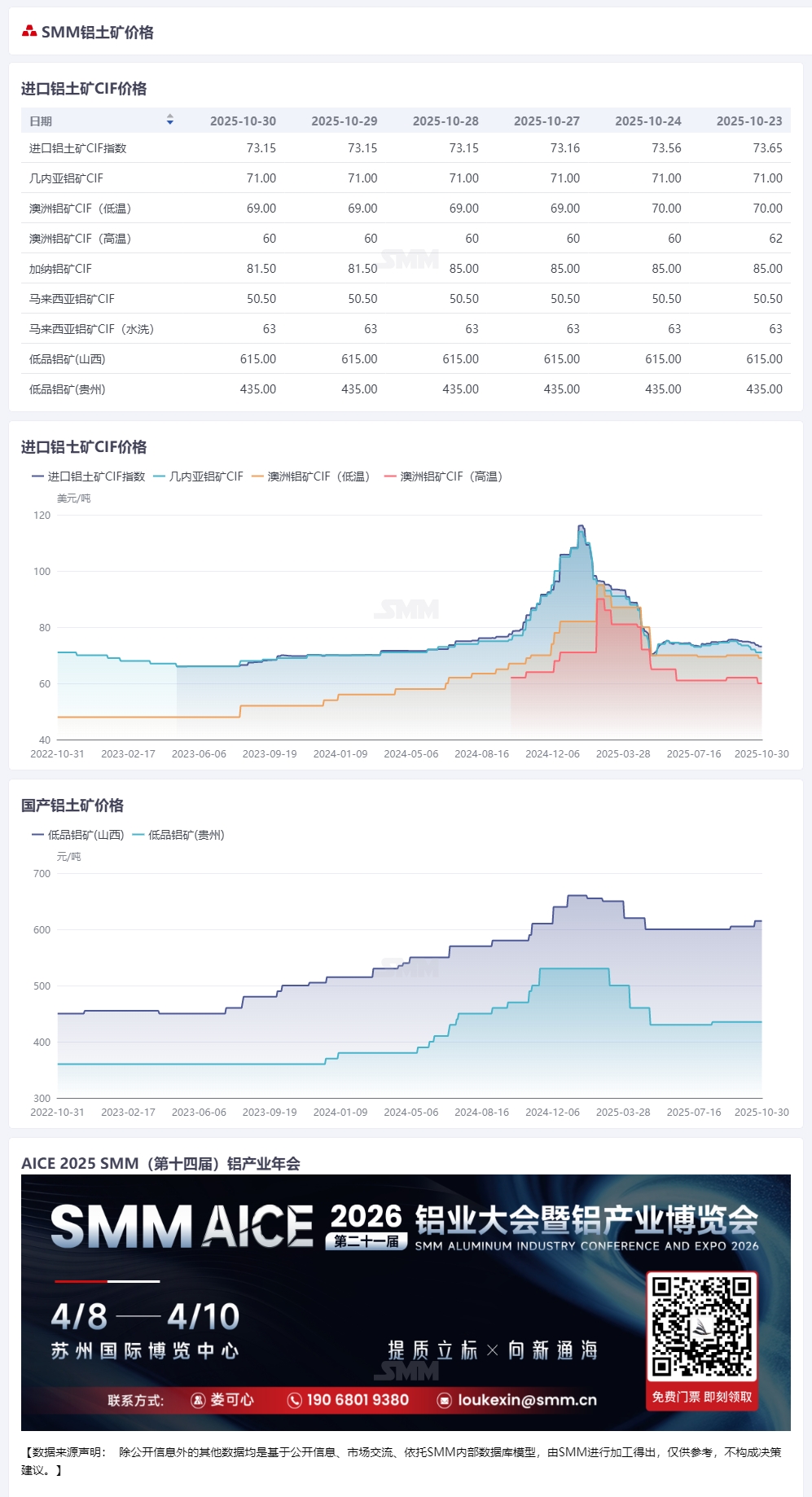
Task: Toggle 低品铝矿(贵州) legend series
Action: tap(178, 835)
